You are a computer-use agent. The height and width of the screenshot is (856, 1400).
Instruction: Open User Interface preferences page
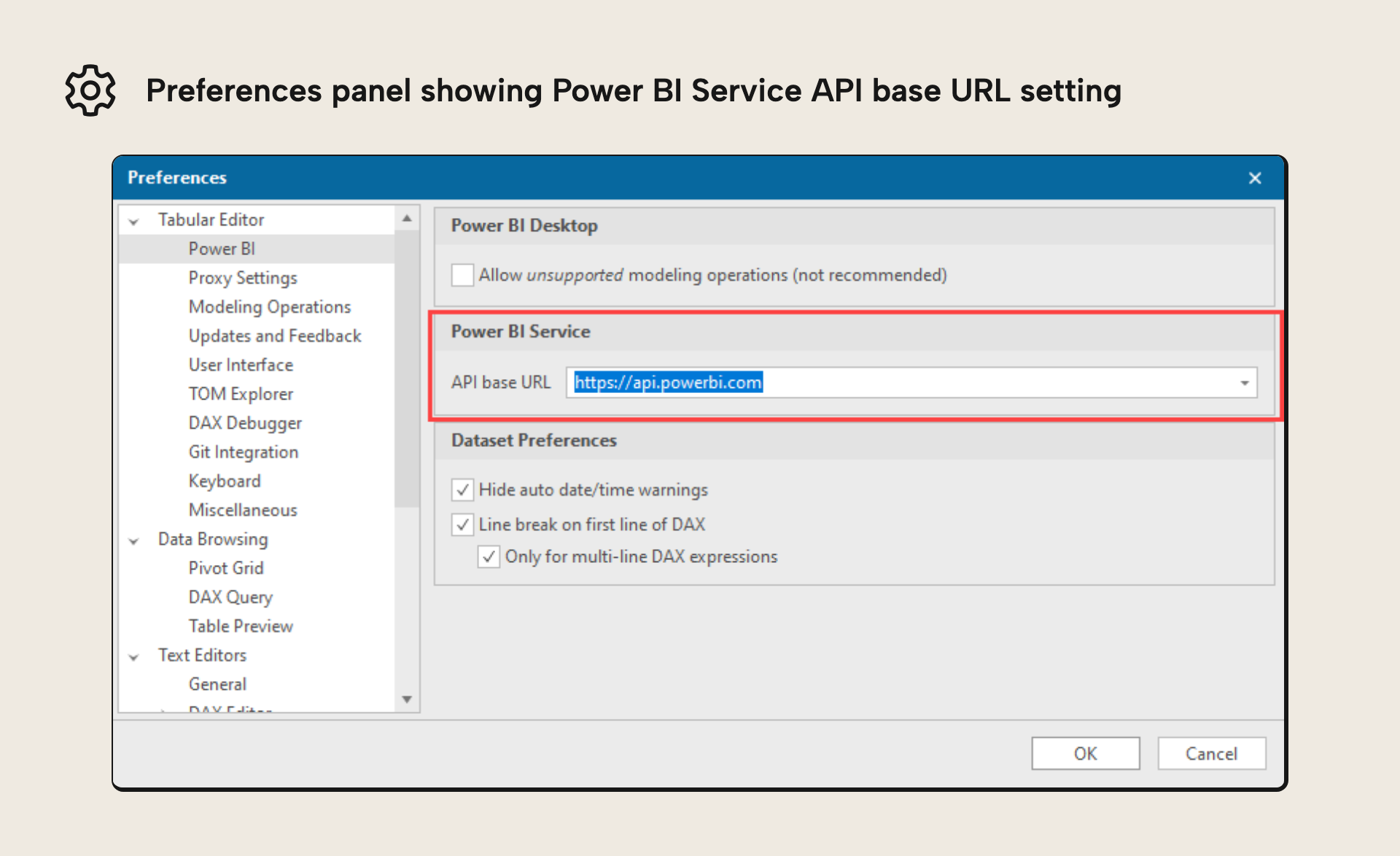click(241, 365)
